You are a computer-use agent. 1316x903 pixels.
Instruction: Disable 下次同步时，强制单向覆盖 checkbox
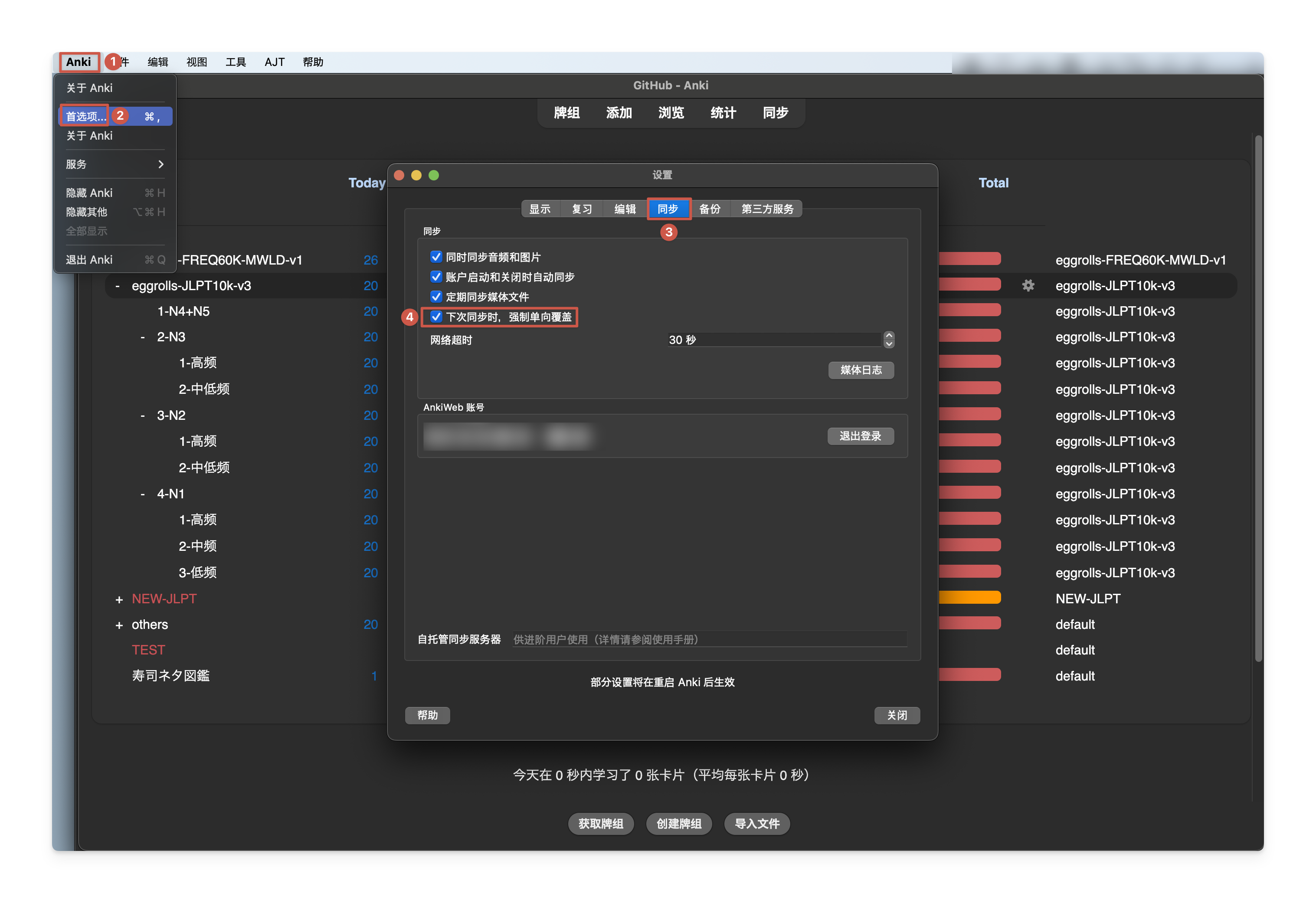(x=436, y=317)
